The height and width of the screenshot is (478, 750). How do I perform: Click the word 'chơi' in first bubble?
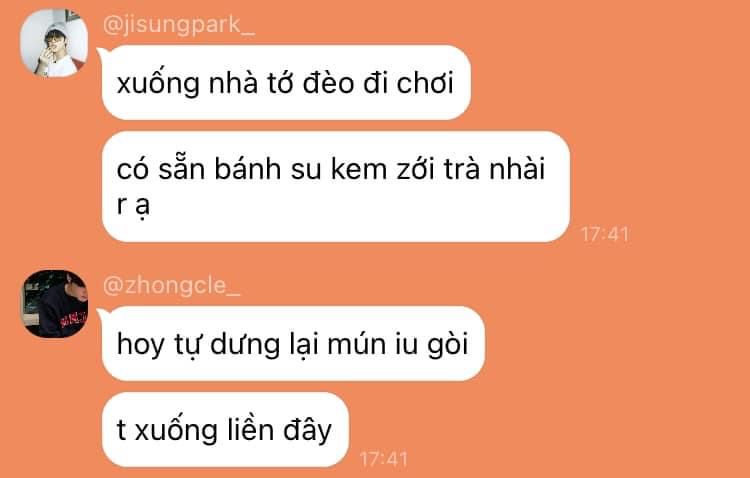425,83
